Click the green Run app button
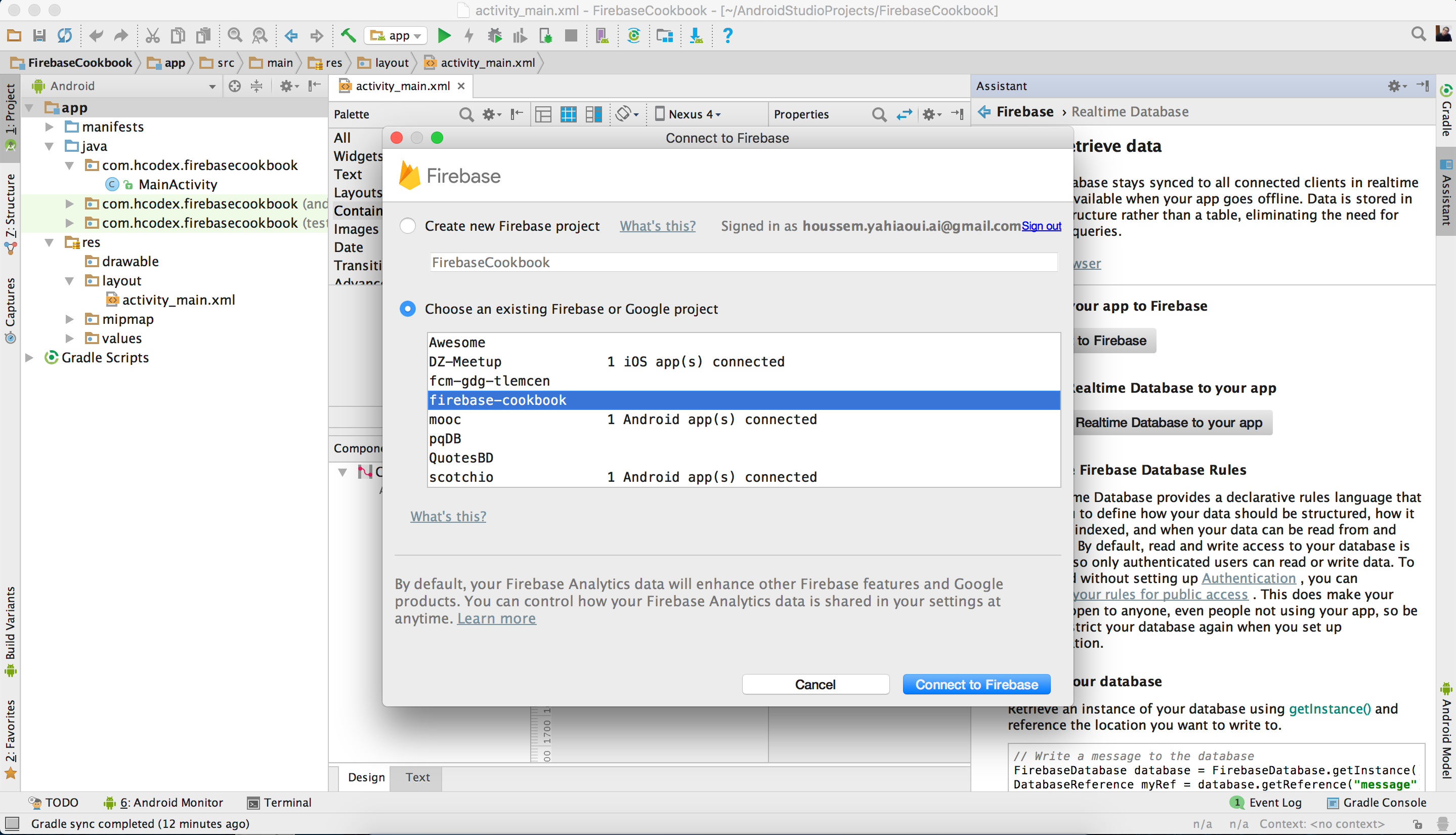This screenshot has height=835, width=1456. click(x=444, y=35)
